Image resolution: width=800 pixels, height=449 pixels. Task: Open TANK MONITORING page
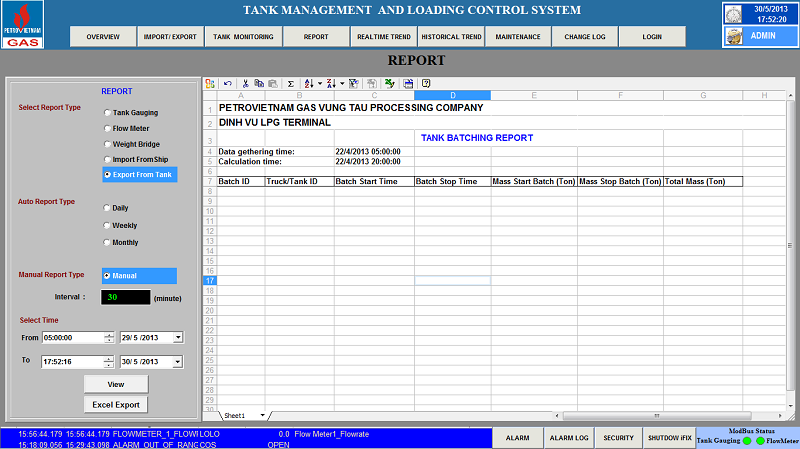click(243, 37)
